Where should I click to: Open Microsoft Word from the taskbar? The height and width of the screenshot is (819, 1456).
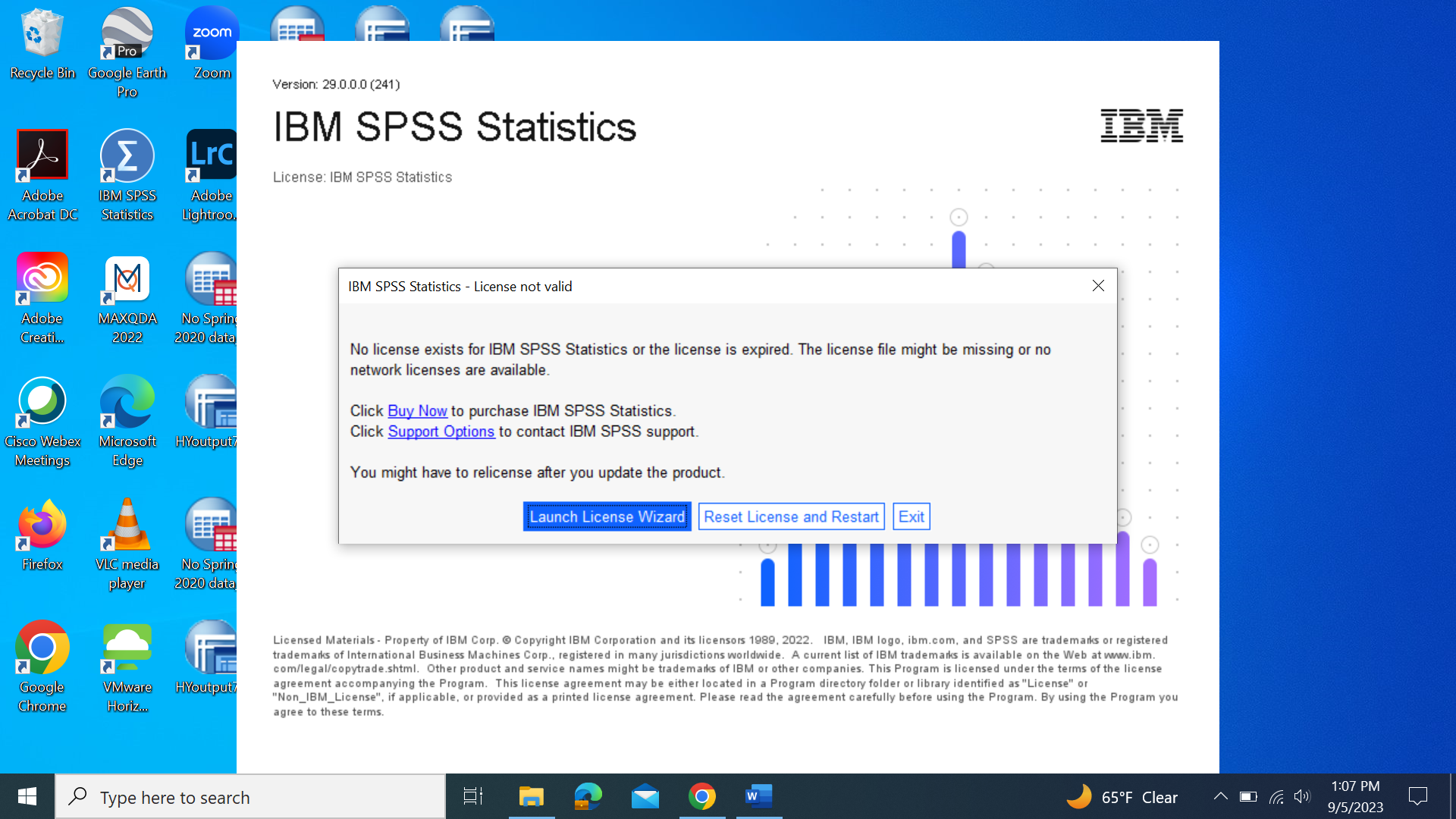point(759,796)
